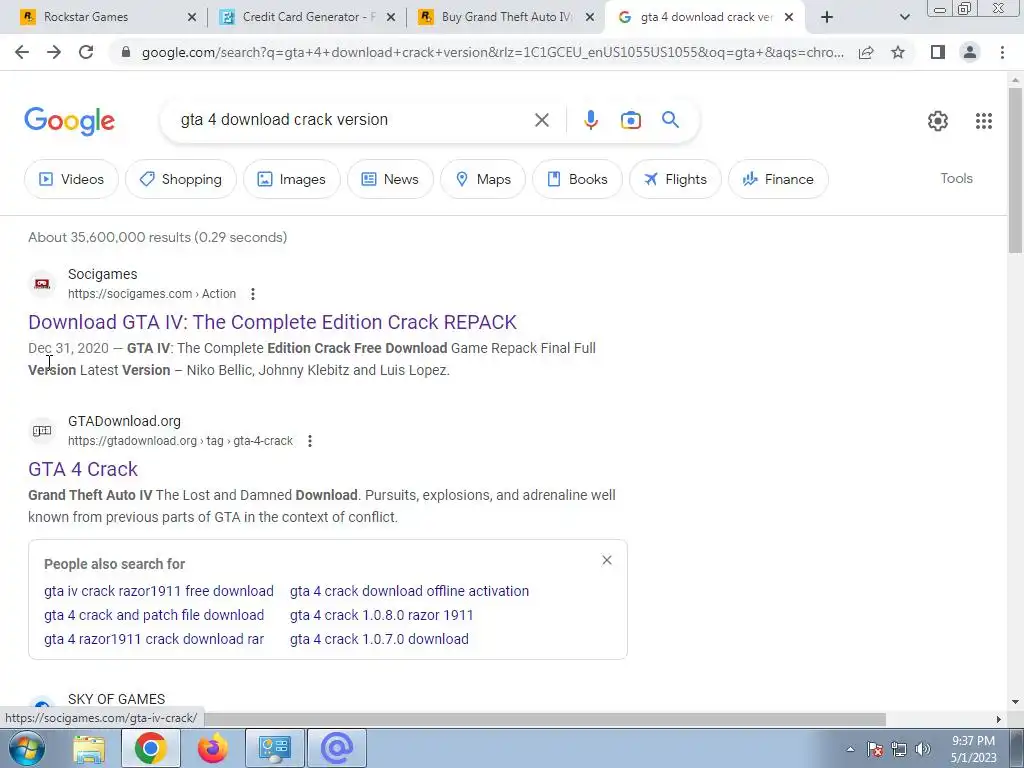
Task: Search gta 4 crack 1.0.8.0 razor 1911
Action: coord(381,615)
